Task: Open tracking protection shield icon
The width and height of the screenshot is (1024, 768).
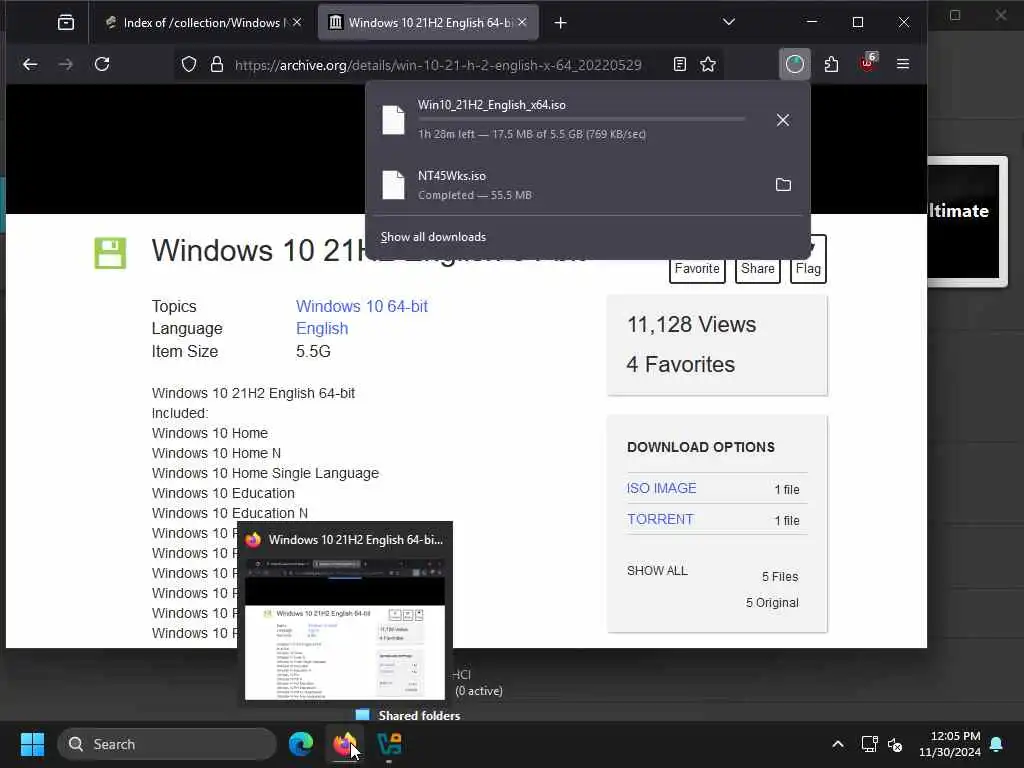Action: tap(189, 65)
